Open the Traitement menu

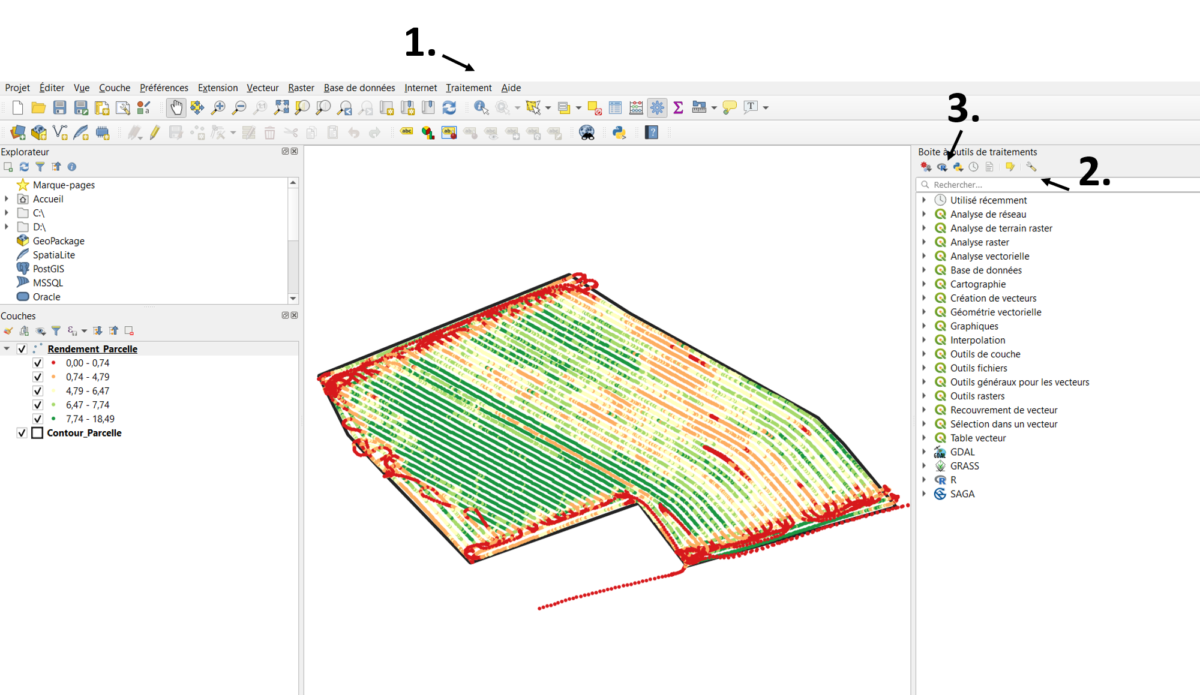click(469, 88)
